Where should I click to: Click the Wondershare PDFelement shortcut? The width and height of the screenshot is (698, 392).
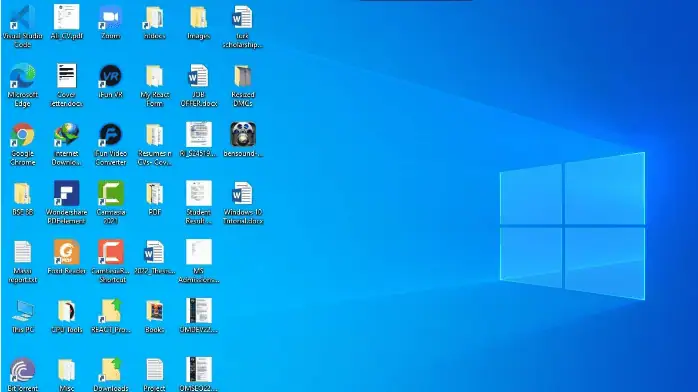click(66, 194)
